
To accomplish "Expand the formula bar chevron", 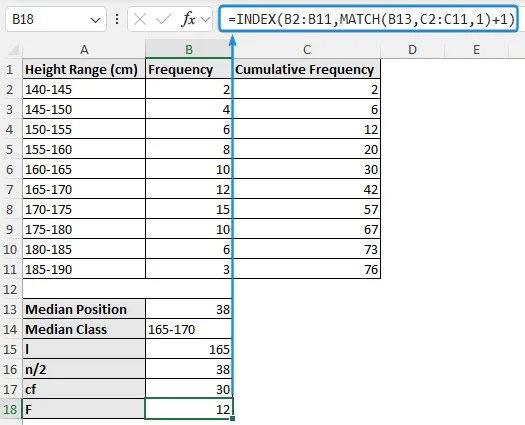I will click(205, 19).
